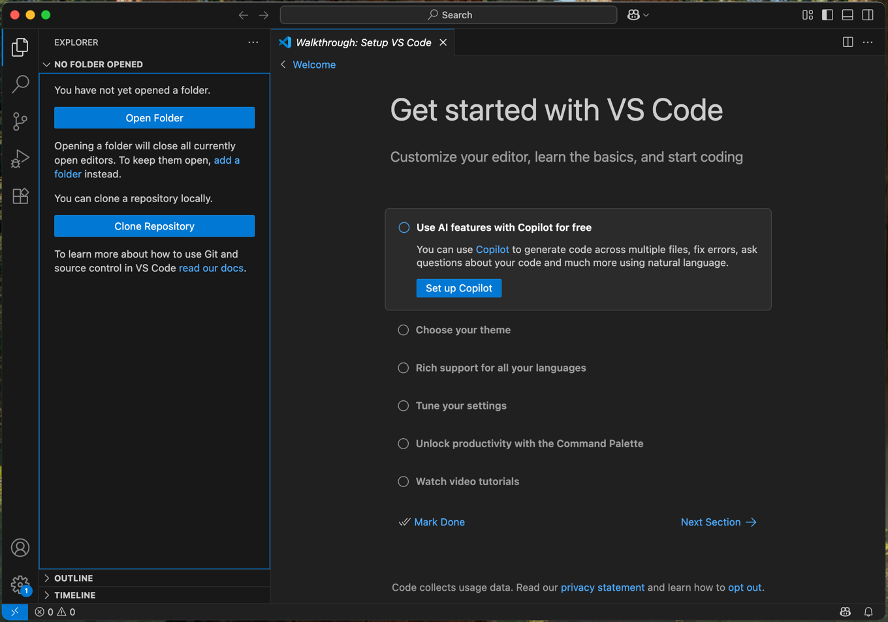Click the Use AI features with Copilot heading
This screenshot has height=622, width=888.
coord(504,228)
